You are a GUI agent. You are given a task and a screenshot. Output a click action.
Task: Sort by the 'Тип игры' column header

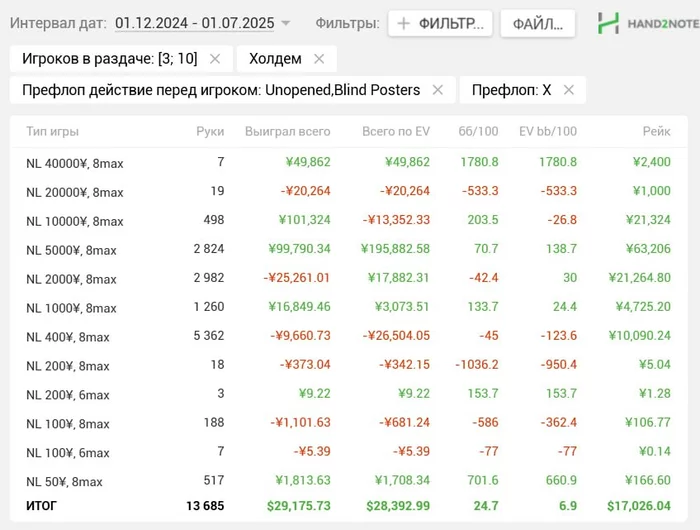point(53,131)
